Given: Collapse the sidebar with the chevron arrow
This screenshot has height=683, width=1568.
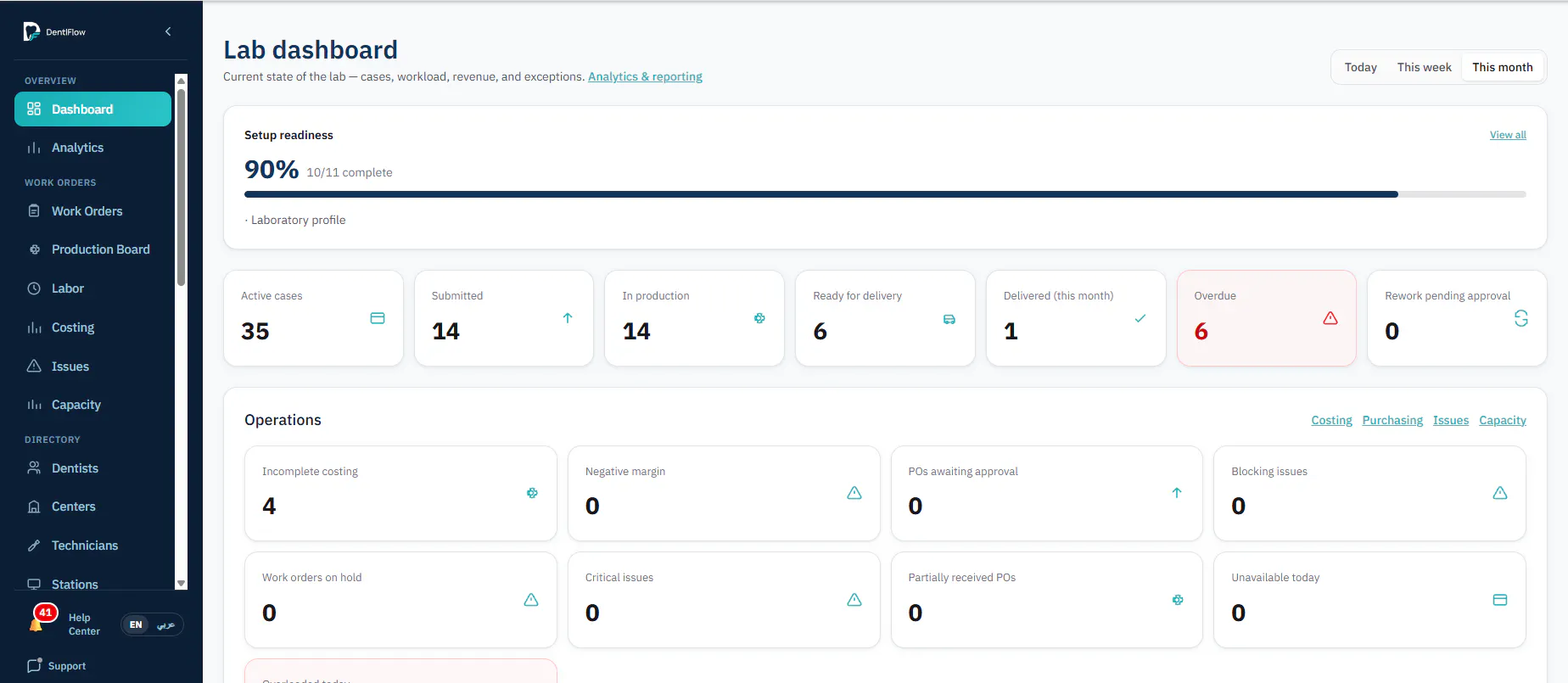Looking at the screenshot, I should 168,31.
